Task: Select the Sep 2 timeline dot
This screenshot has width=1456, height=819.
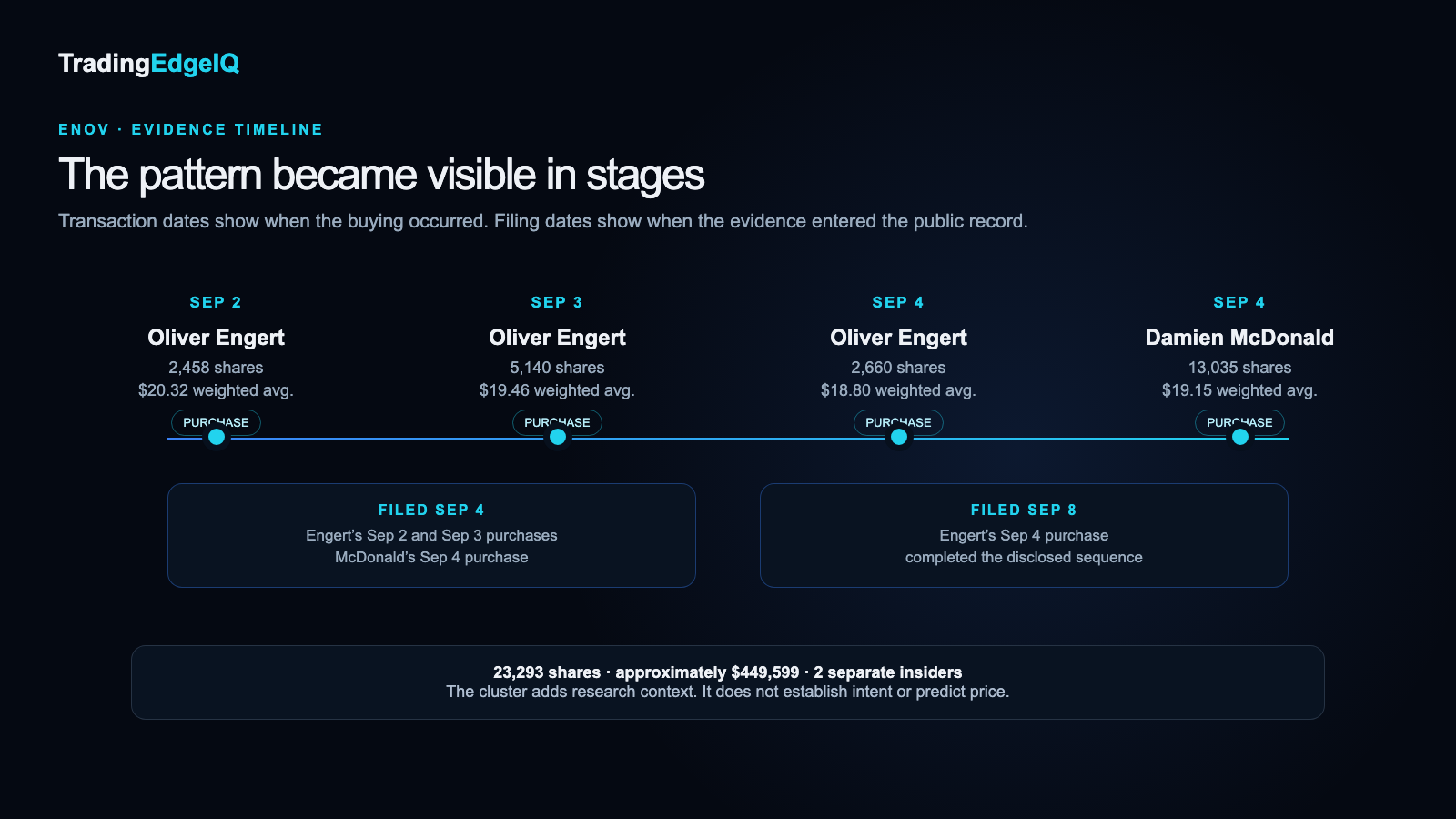Action: (217, 437)
